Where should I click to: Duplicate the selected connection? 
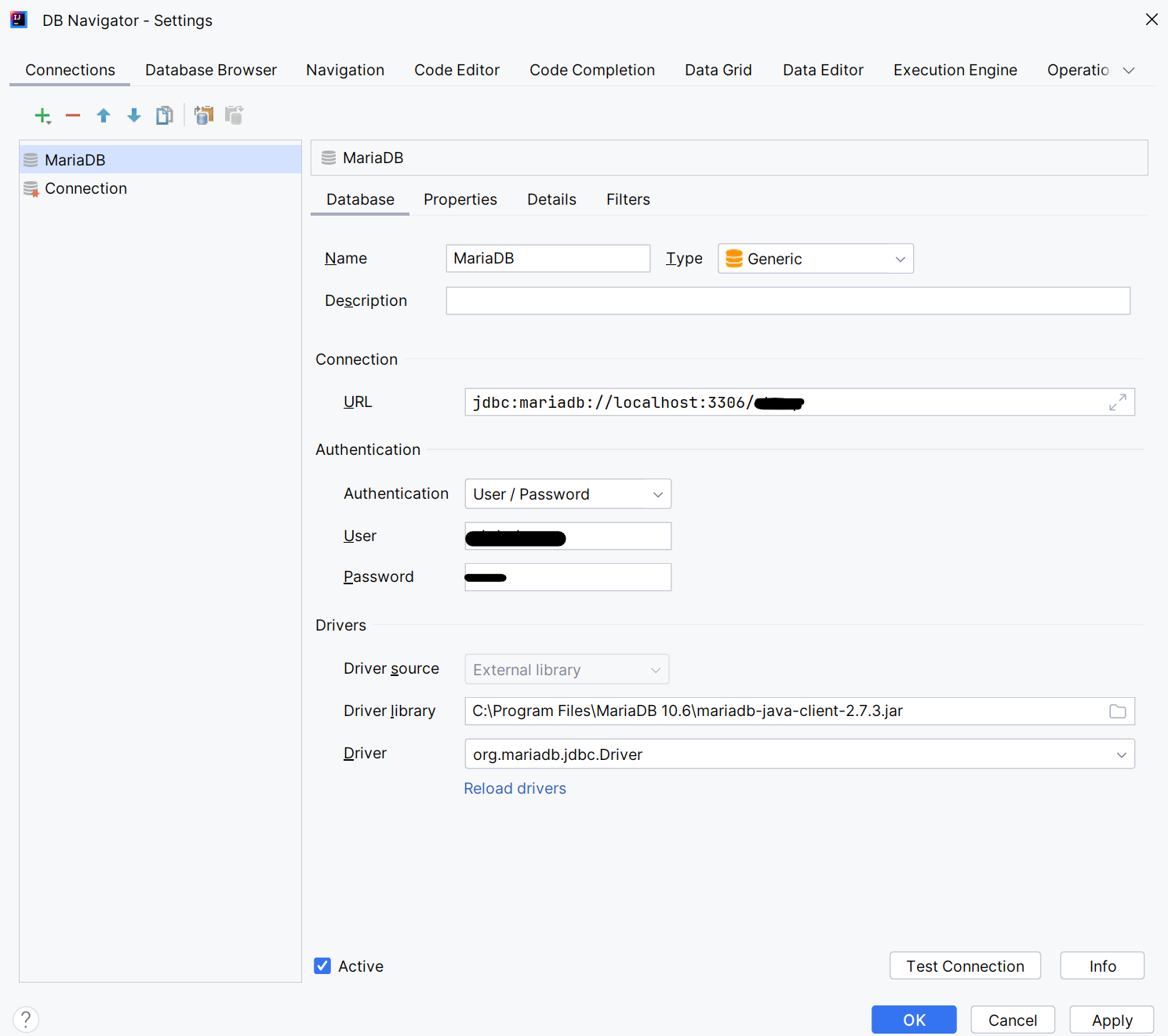pyautogui.click(x=164, y=116)
